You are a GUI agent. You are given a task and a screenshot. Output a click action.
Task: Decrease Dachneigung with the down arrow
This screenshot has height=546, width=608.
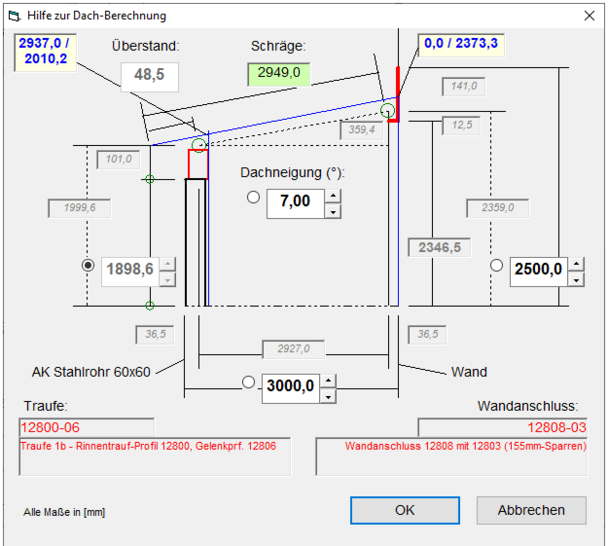[x=333, y=209]
